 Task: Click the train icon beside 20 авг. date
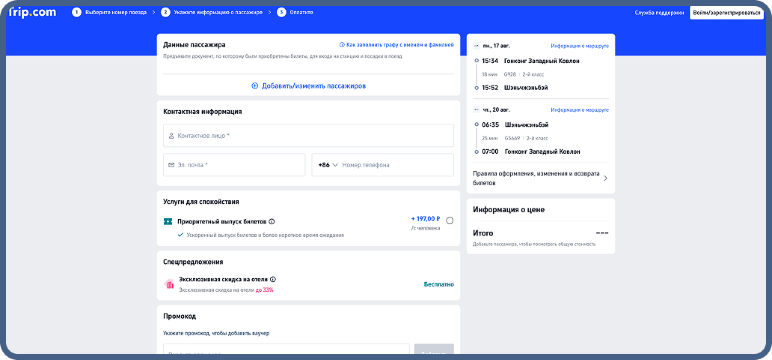point(476,110)
